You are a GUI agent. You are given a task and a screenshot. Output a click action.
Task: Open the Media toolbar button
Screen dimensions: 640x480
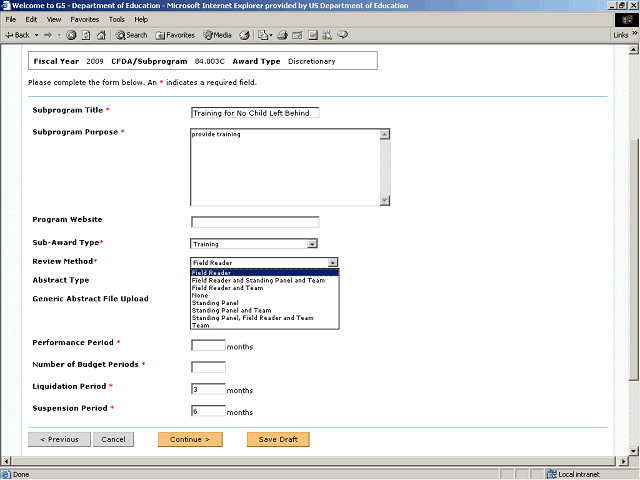tap(218, 35)
